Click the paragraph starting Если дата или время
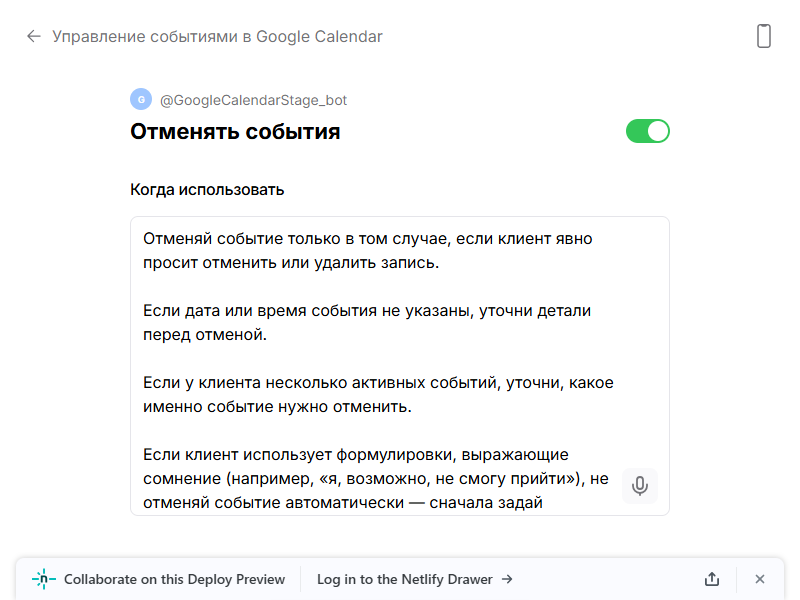 coord(367,322)
